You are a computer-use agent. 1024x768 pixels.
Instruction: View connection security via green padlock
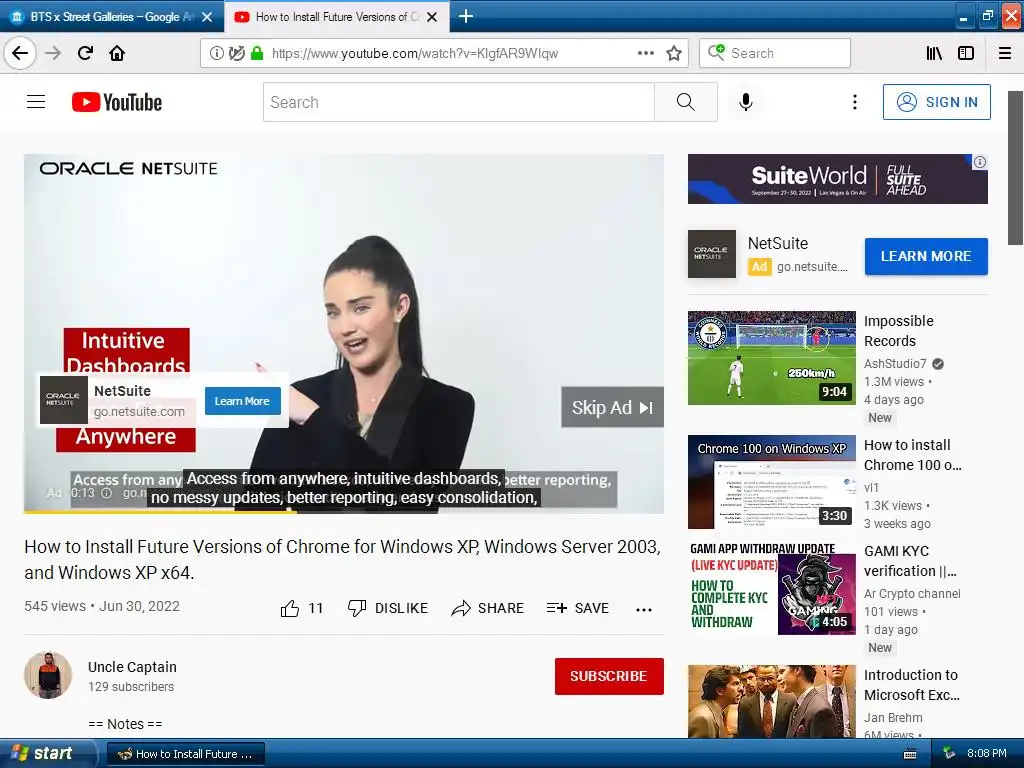point(257,53)
